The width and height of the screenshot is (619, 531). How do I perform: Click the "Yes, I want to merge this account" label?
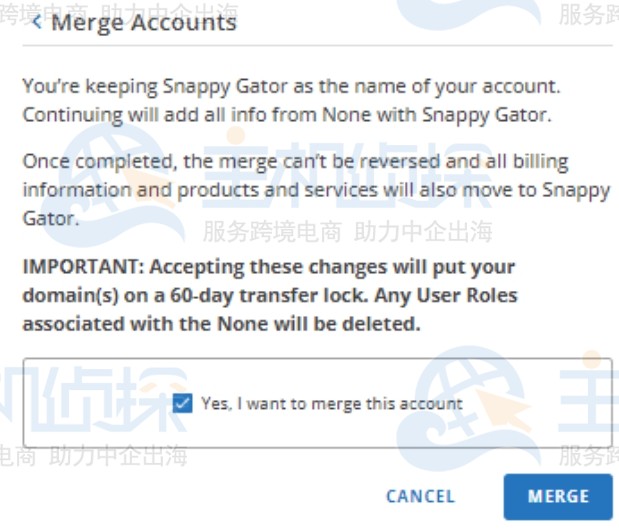coord(331,404)
